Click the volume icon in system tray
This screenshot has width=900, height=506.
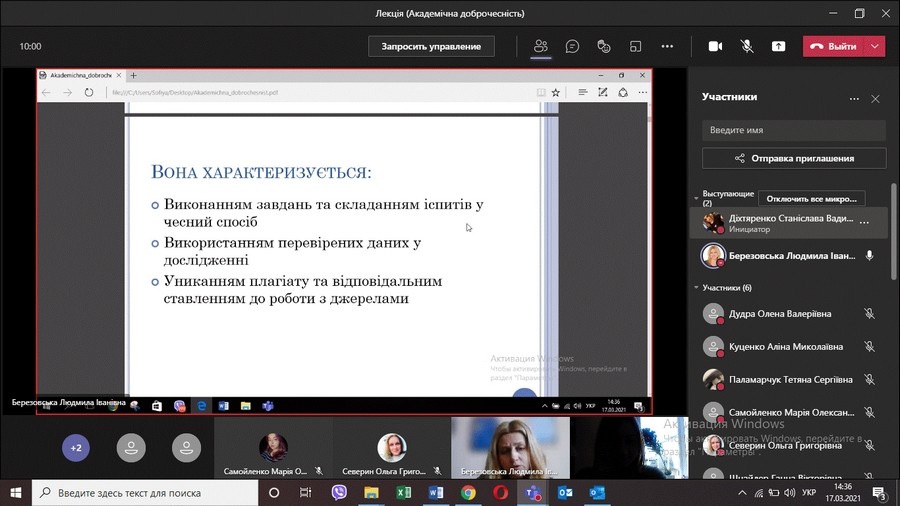click(x=790, y=493)
